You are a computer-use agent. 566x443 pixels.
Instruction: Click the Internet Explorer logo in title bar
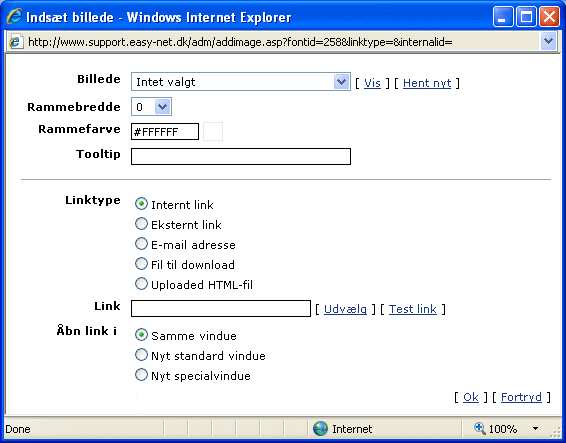[14, 17]
